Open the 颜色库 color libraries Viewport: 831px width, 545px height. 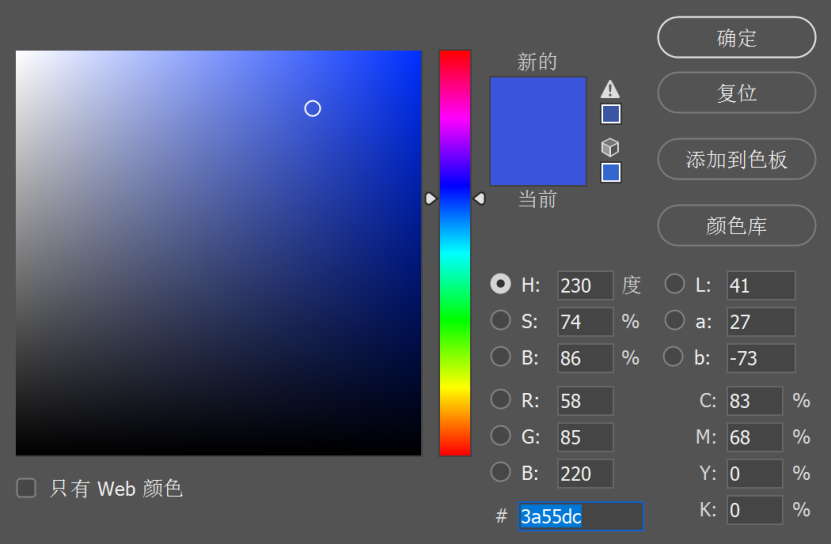coord(737,225)
